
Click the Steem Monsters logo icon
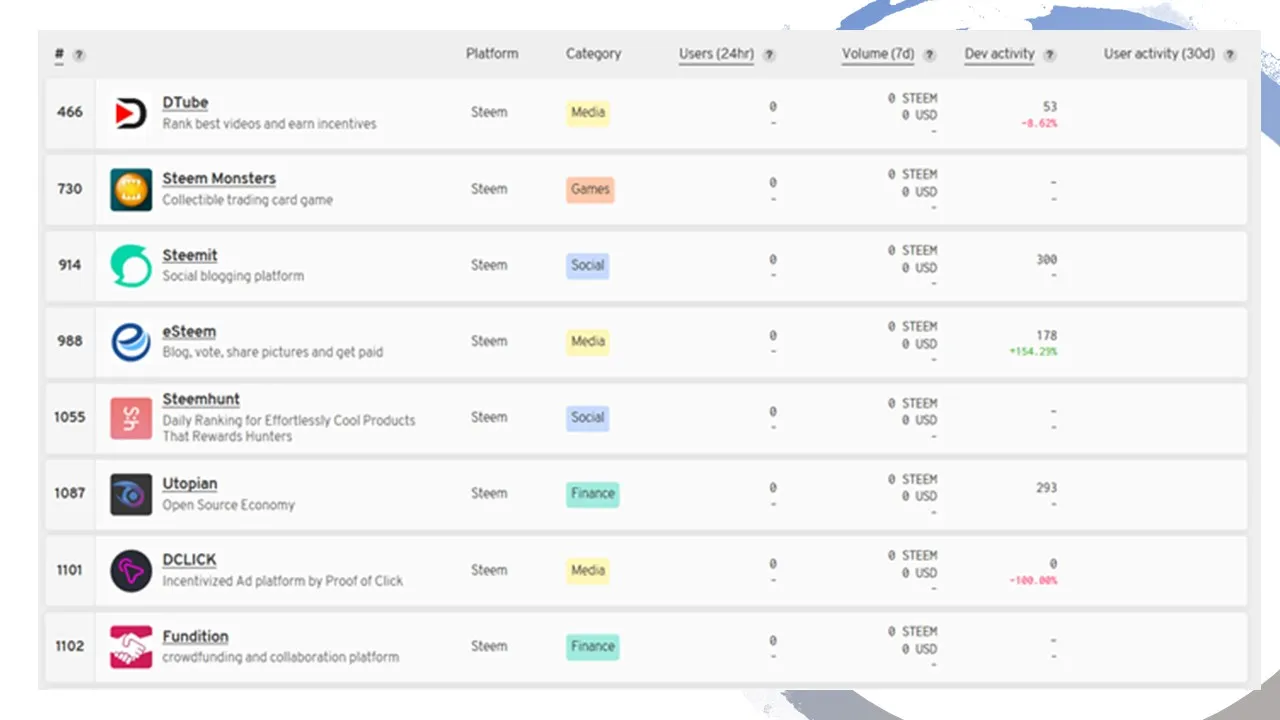coord(131,189)
